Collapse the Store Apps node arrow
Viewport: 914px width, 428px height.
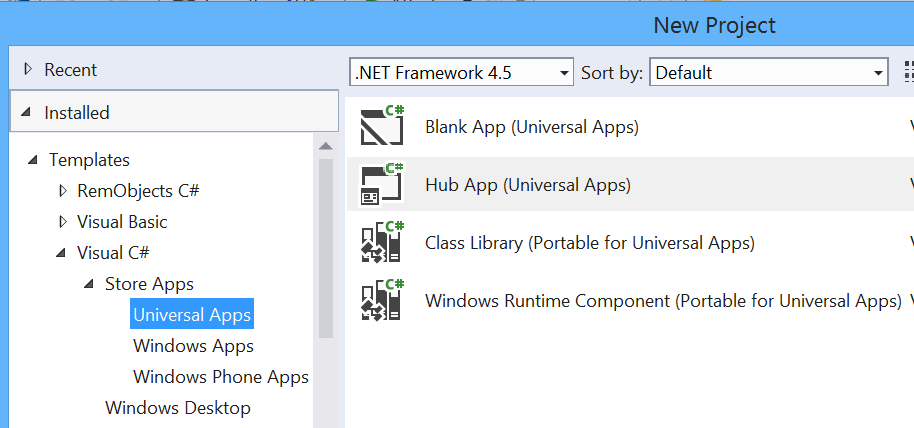pyautogui.click(x=89, y=283)
